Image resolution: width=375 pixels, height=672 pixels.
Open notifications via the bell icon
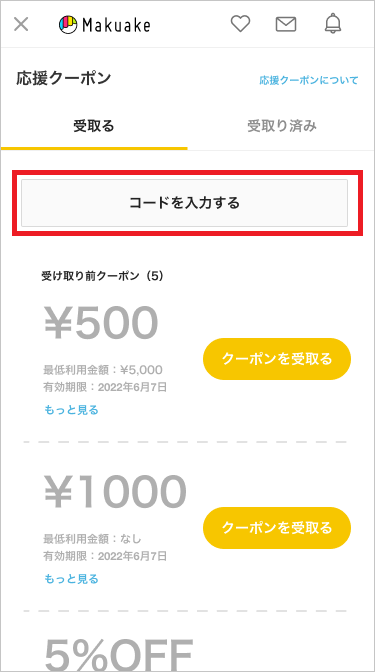click(x=333, y=24)
